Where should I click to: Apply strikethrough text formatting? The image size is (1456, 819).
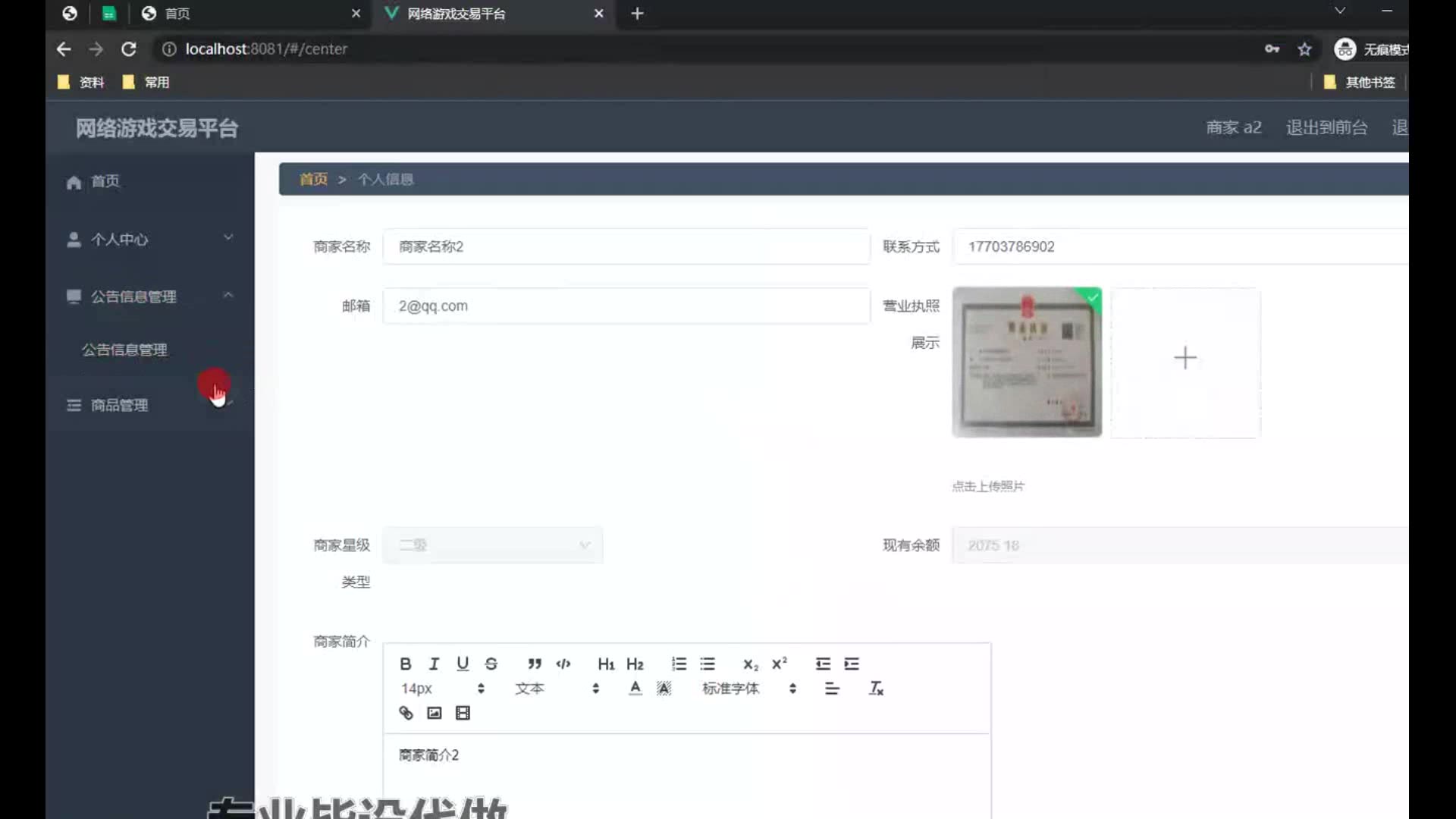(491, 664)
